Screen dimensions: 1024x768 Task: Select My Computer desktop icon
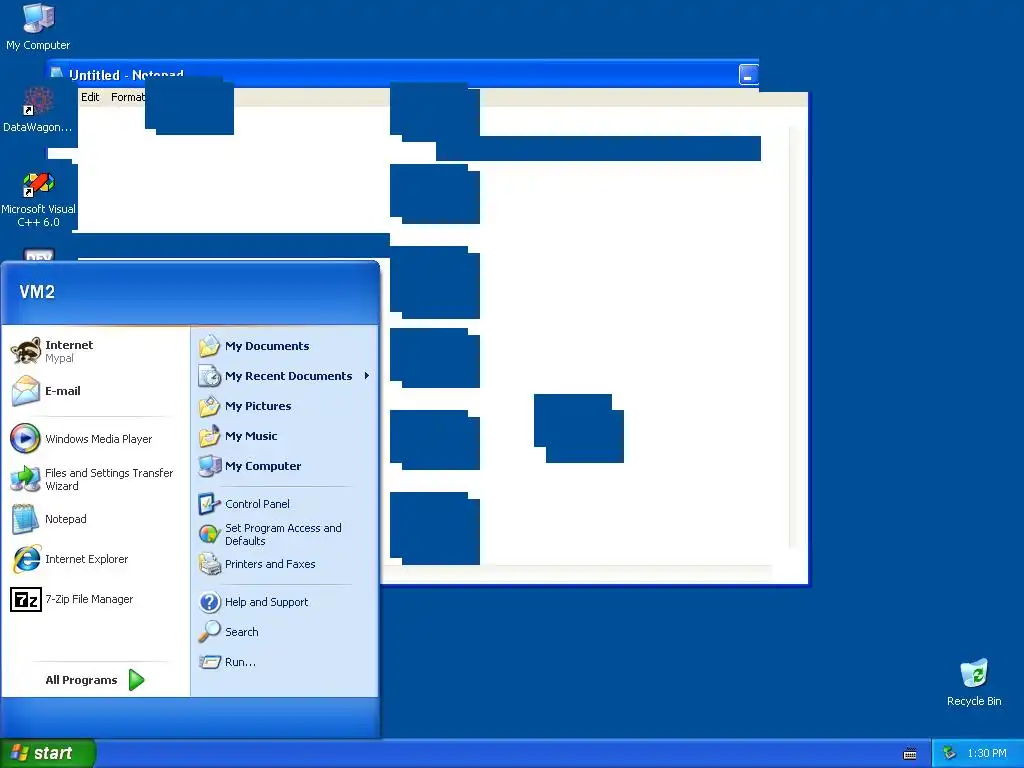tap(38, 27)
